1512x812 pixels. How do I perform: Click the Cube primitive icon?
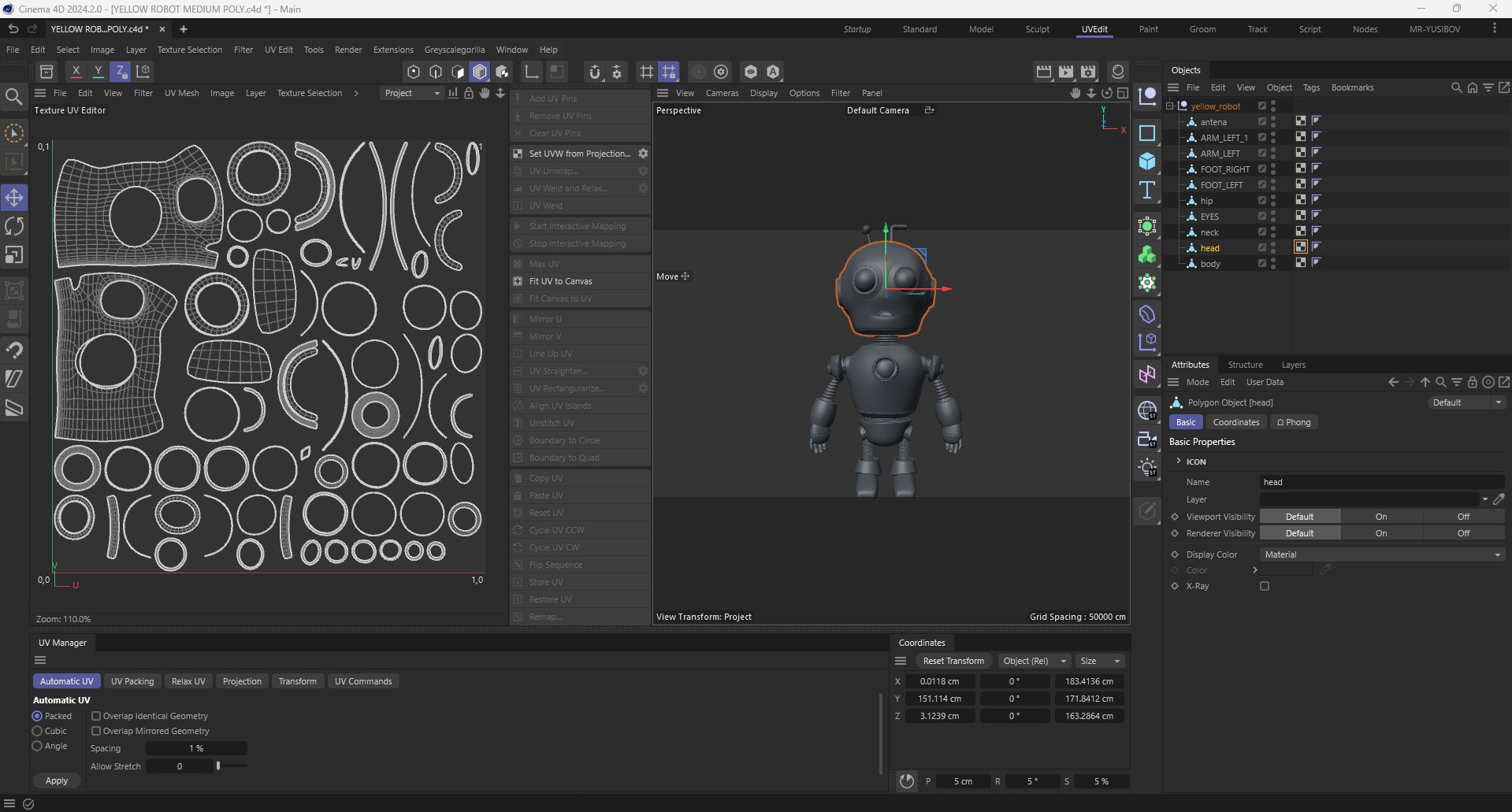pos(1147,161)
